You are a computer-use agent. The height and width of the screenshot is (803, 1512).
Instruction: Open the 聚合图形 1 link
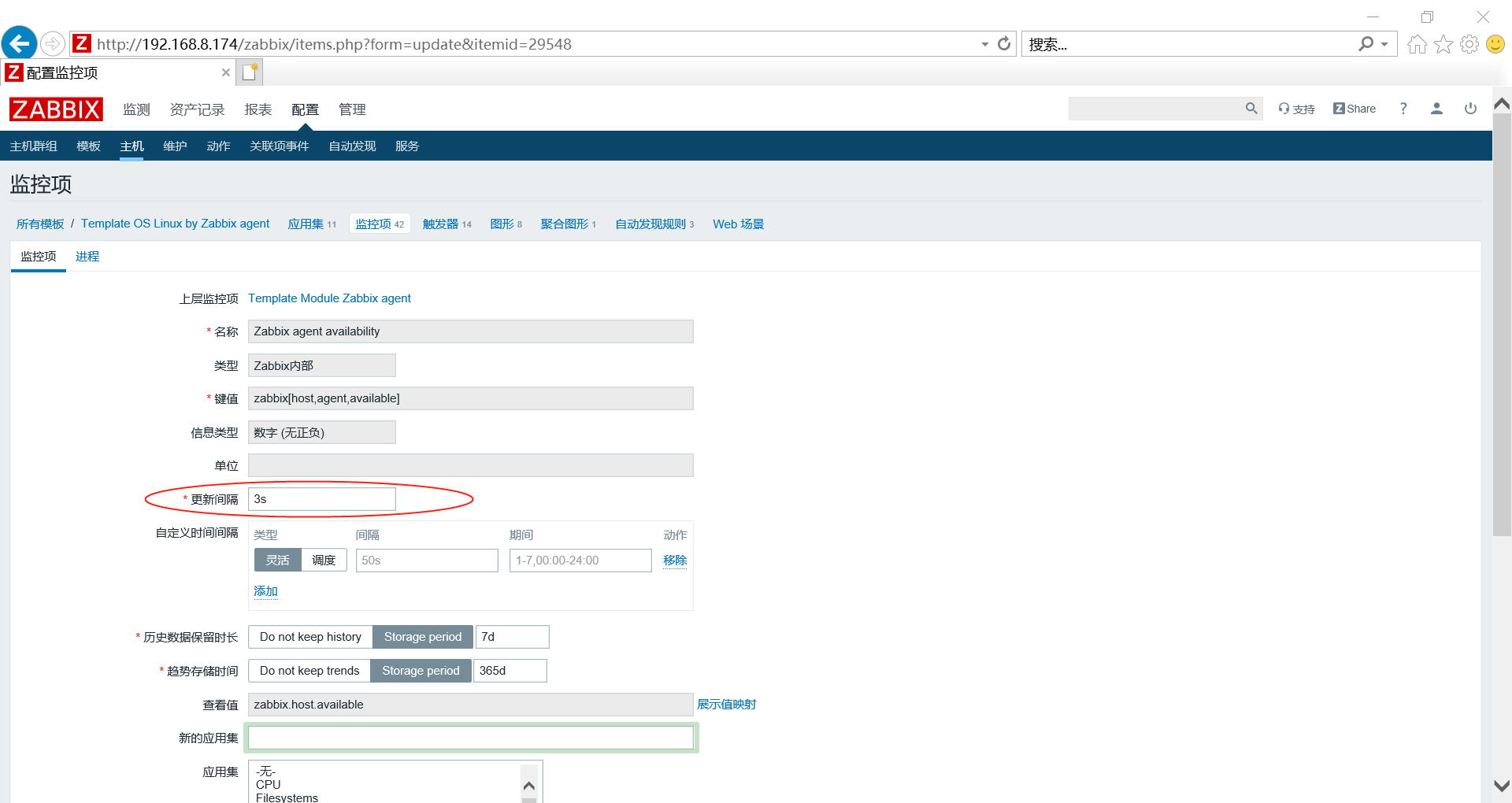(568, 224)
